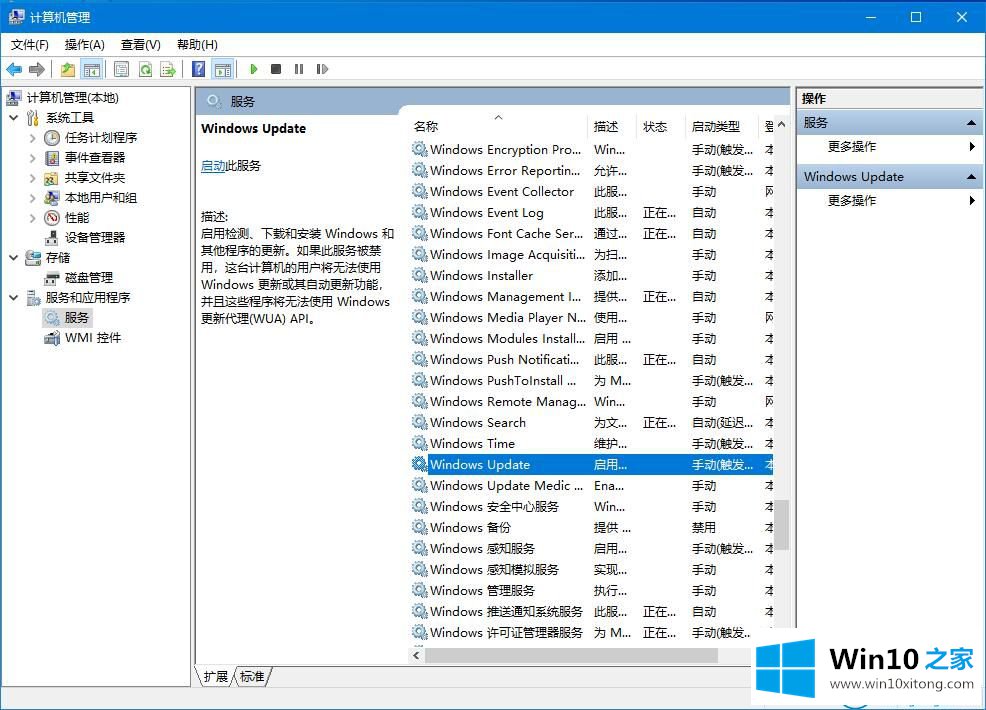Select Windows Modules Installer service row
This screenshot has height=710, width=986.
pos(592,339)
